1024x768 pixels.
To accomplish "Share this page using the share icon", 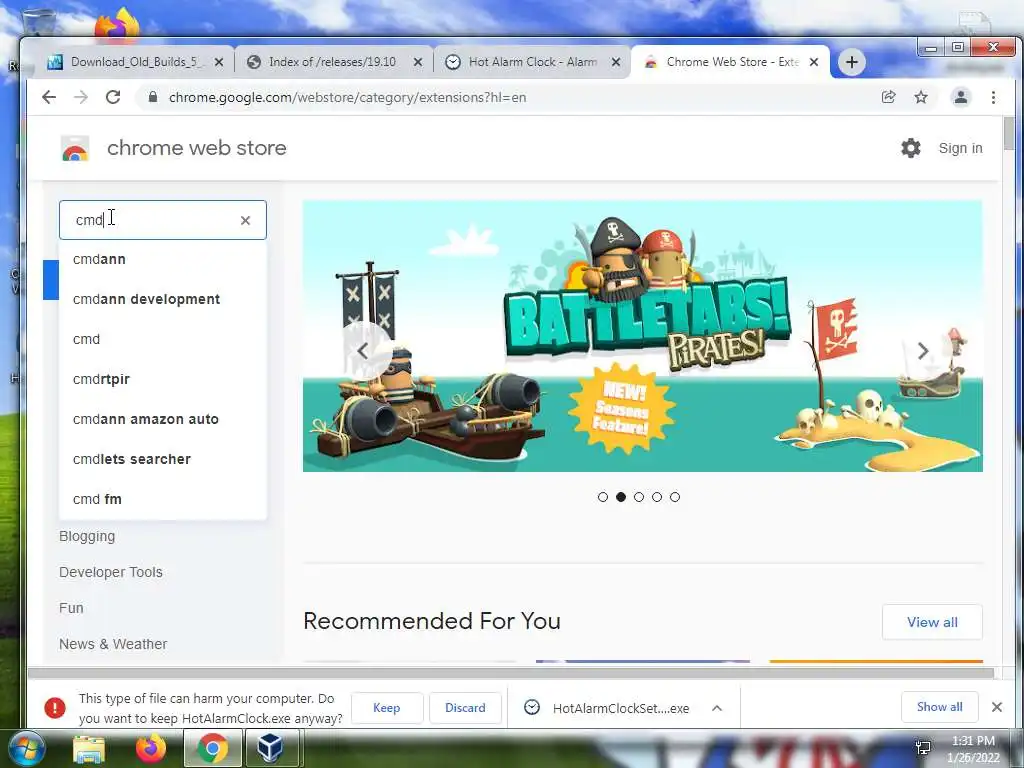I will tap(888, 97).
